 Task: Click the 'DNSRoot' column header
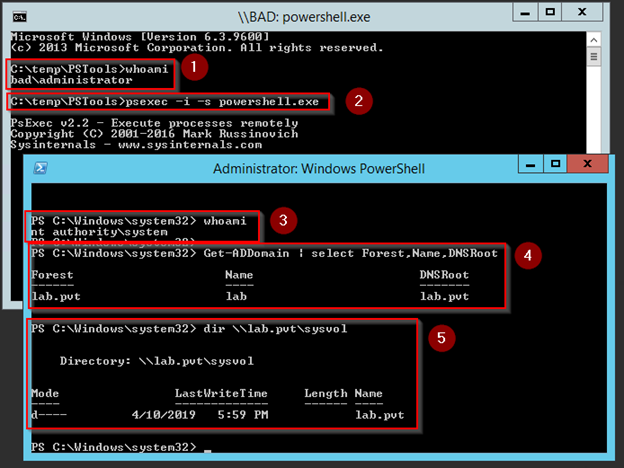(x=444, y=275)
